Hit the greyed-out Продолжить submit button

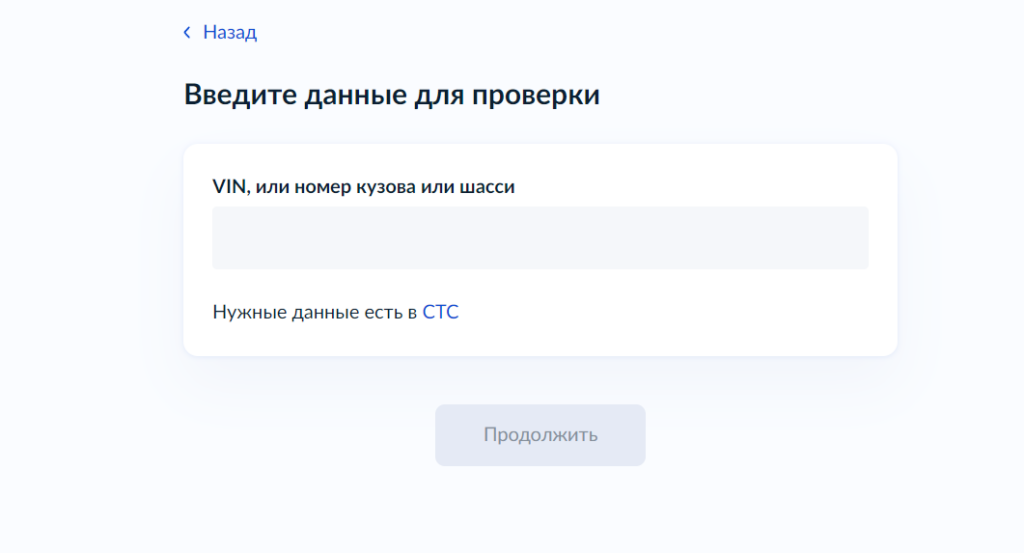click(x=540, y=435)
